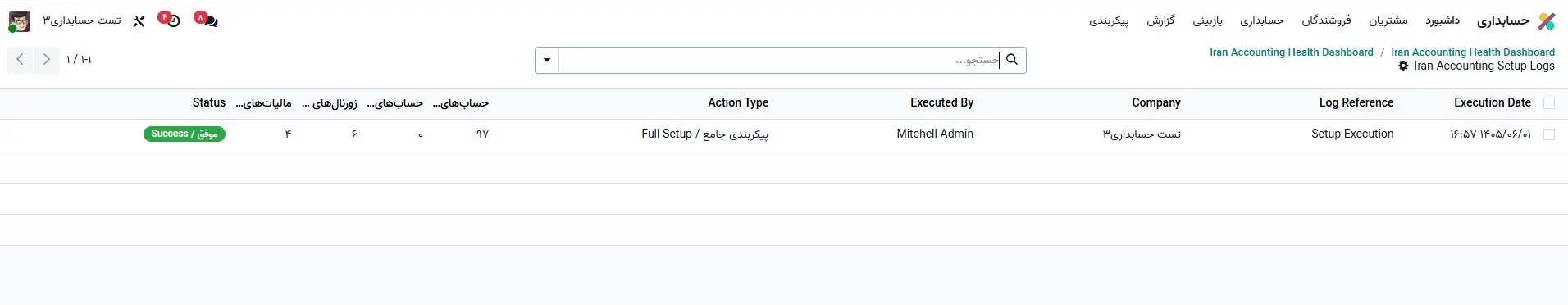
Task: Sort by the Execution Date column header
Action: tap(1492, 102)
